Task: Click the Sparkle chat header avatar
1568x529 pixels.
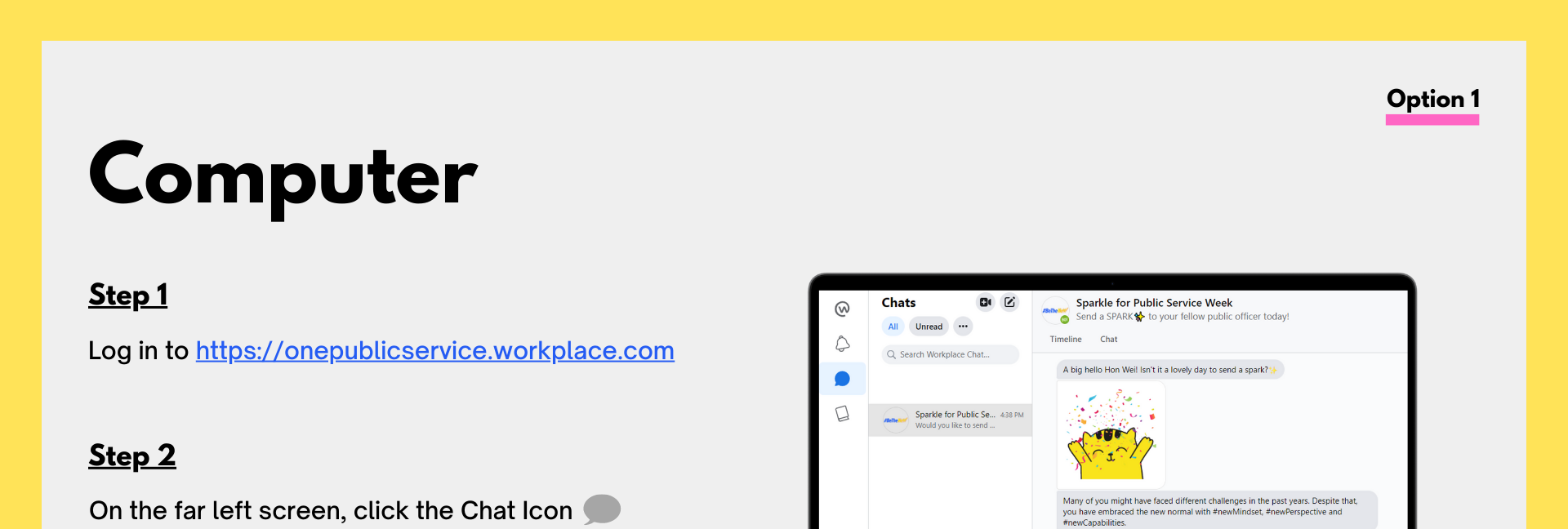Action: pyautogui.click(x=1055, y=310)
